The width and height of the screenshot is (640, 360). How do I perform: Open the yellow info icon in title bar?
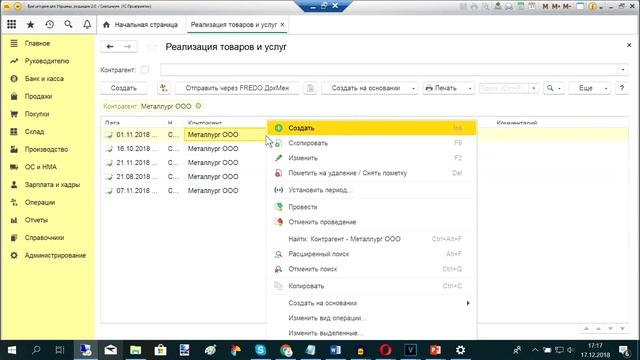593,7
